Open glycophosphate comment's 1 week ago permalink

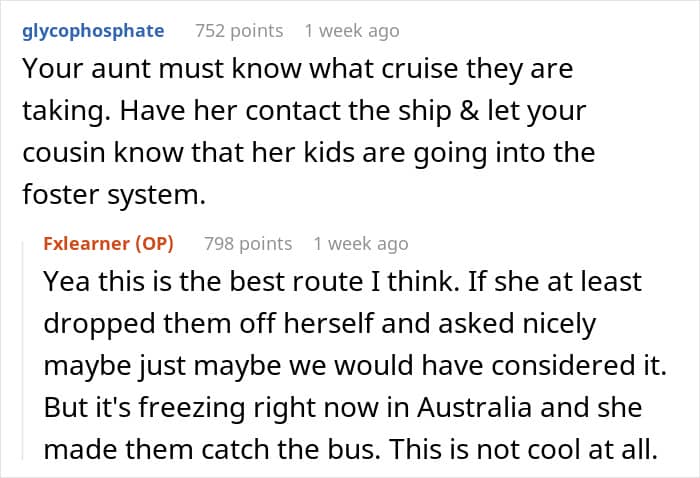pyautogui.click(x=352, y=31)
